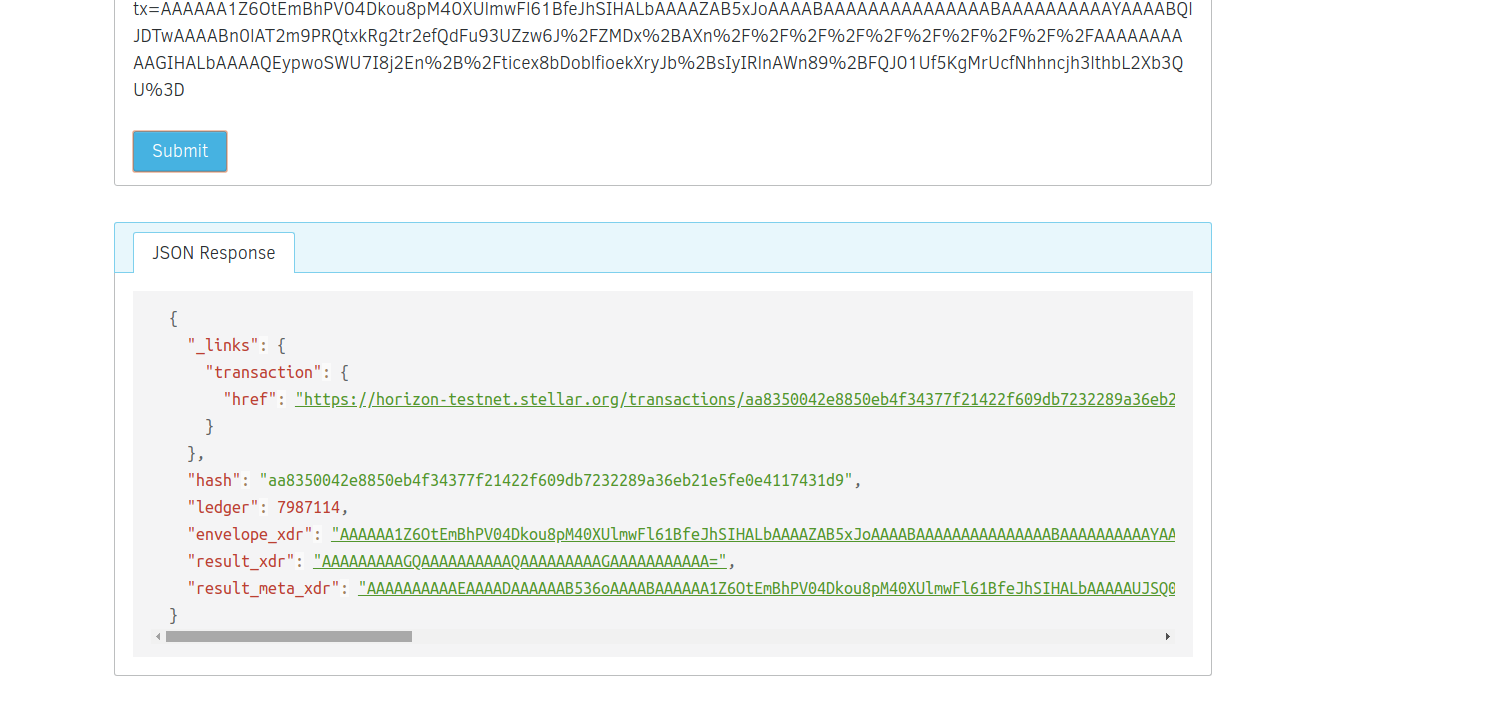Select the JSON Response tab
Viewport: 1512px width, 723px height.
tap(213, 253)
